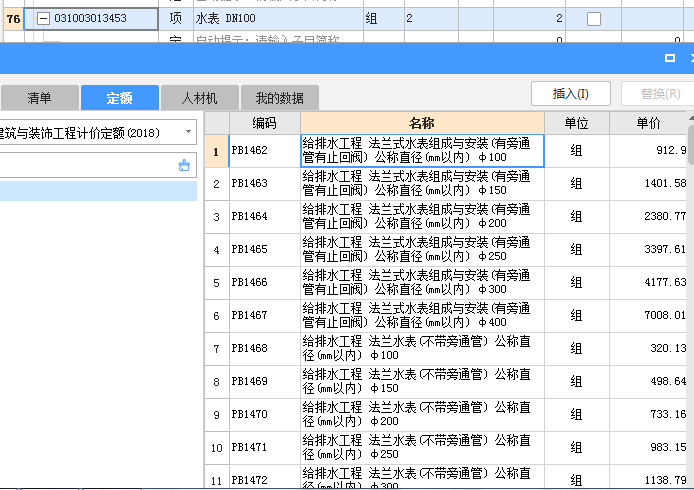This screenshot has height=490, width=694.
Task: Select quota code PB1465
Action: pyautogui.click(x=265, y=250)
